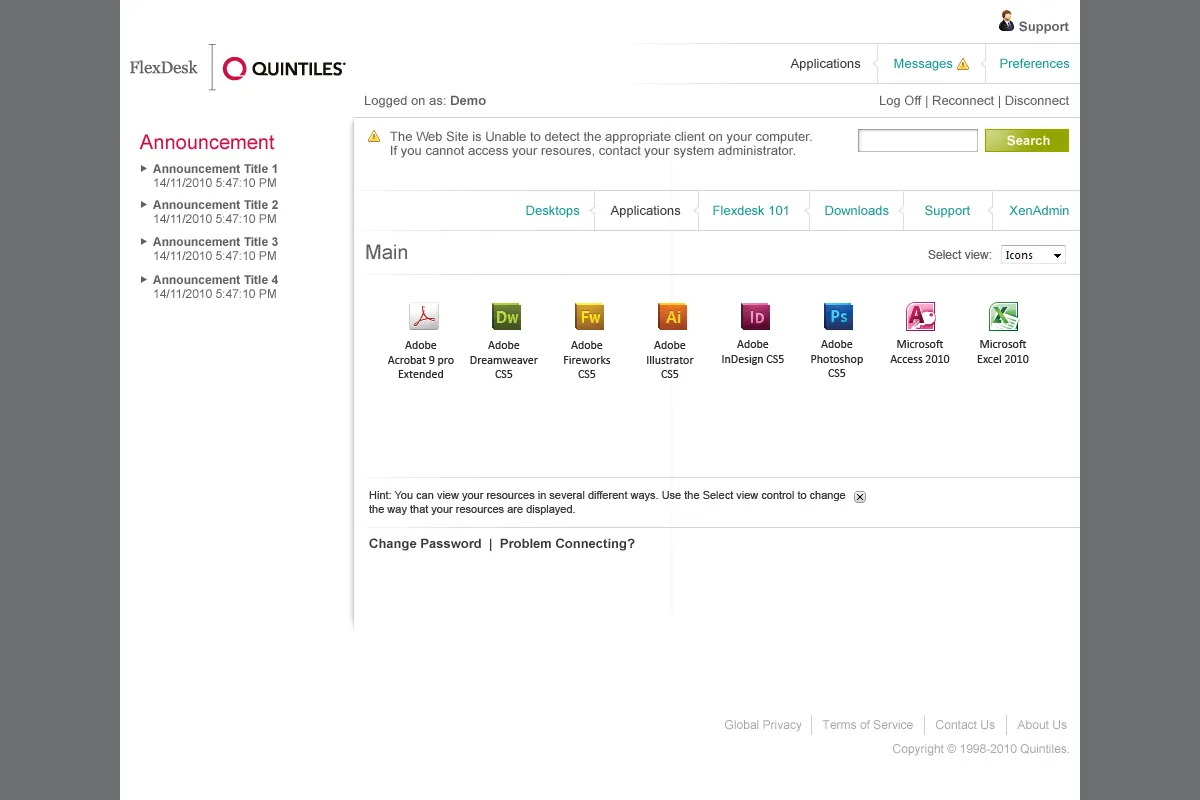This screenshot has width=1200, height=800.
Task: Click the Select view: label
Action: pos(960,255)
